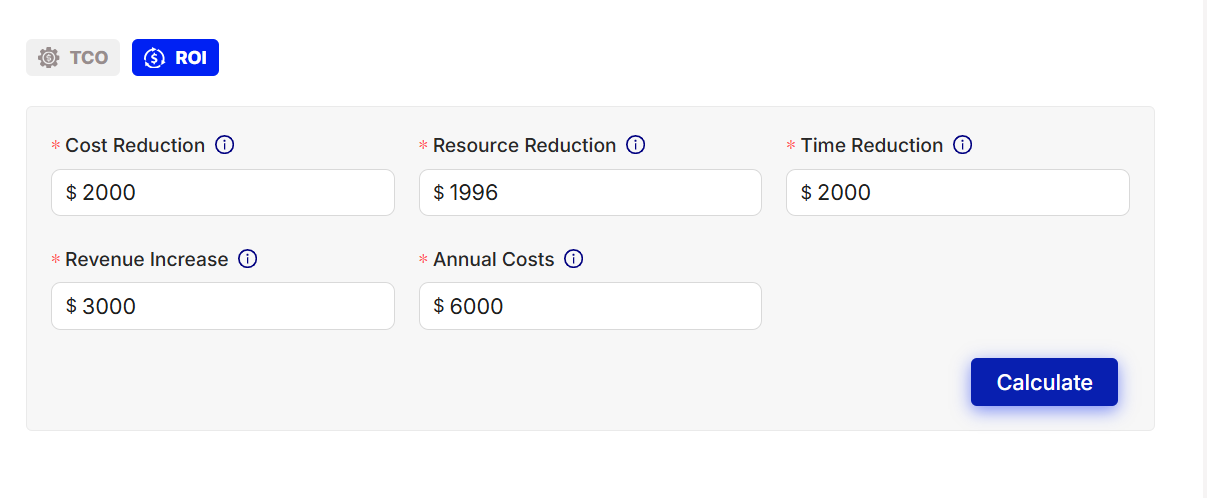Image resolution: width=1207 pixels, height=498 pixels.
Task: Open the Resource Reduction info icon
Action: 636,145
